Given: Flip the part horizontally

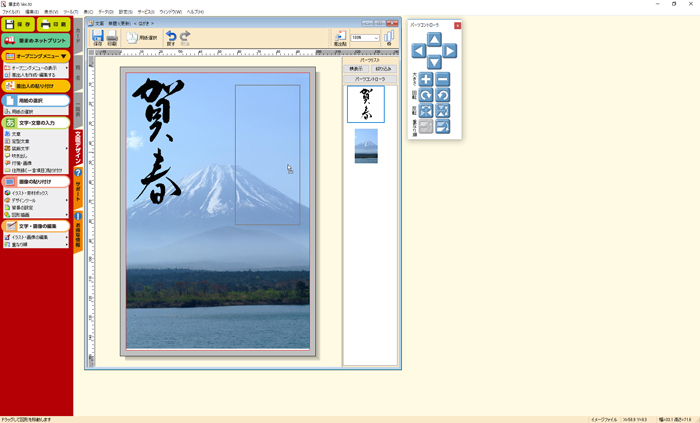Looking at the screenshot, I should point(426,111).
